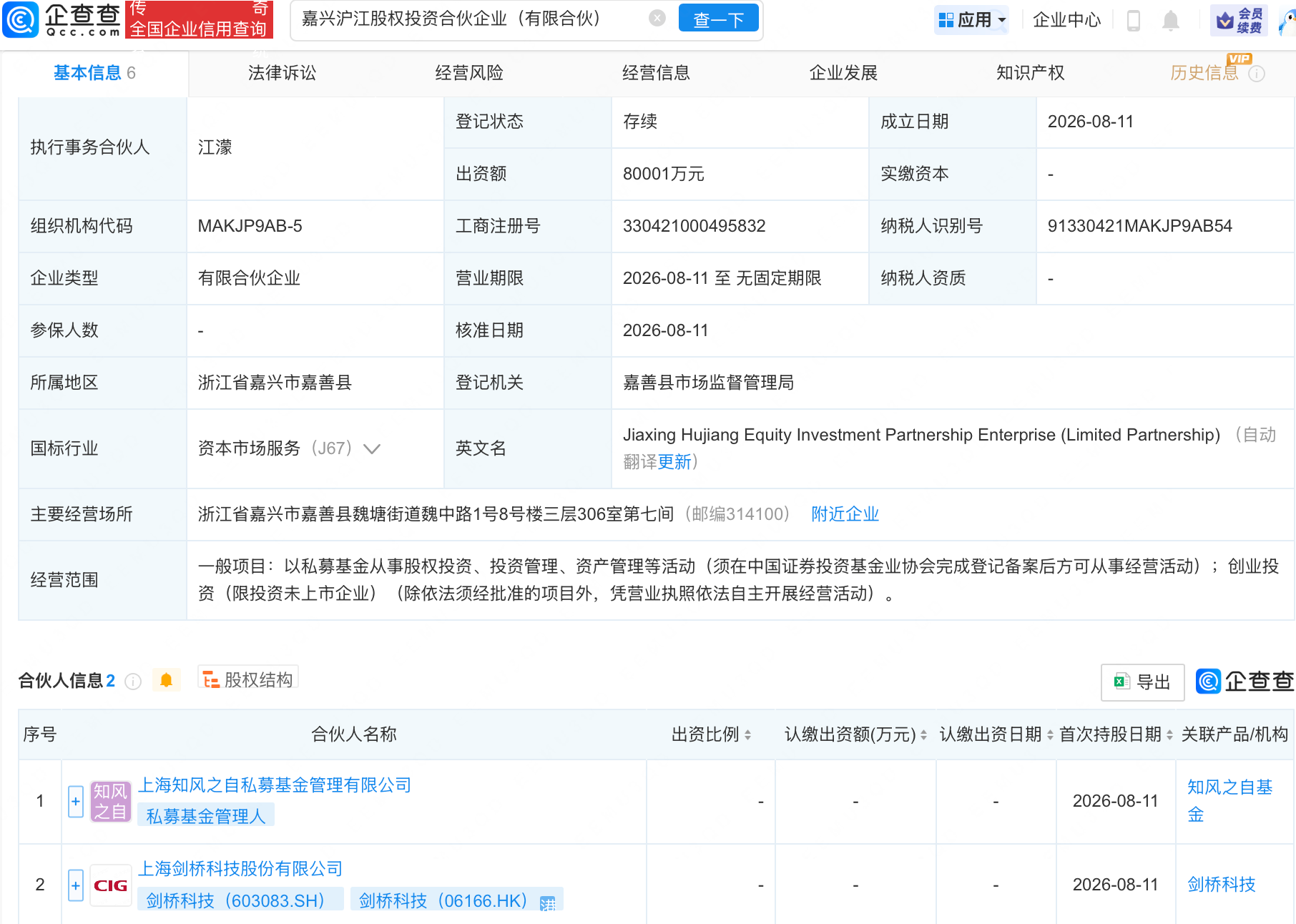Click the 私募基金管理人 tag
The image size is (1296, 924).
(x=206, y=816)
